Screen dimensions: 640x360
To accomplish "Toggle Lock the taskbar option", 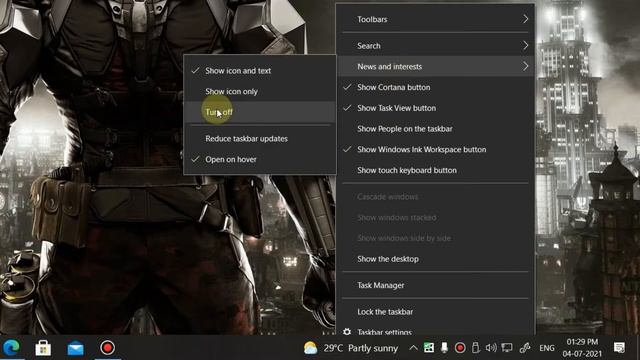I will click(435, 312).
